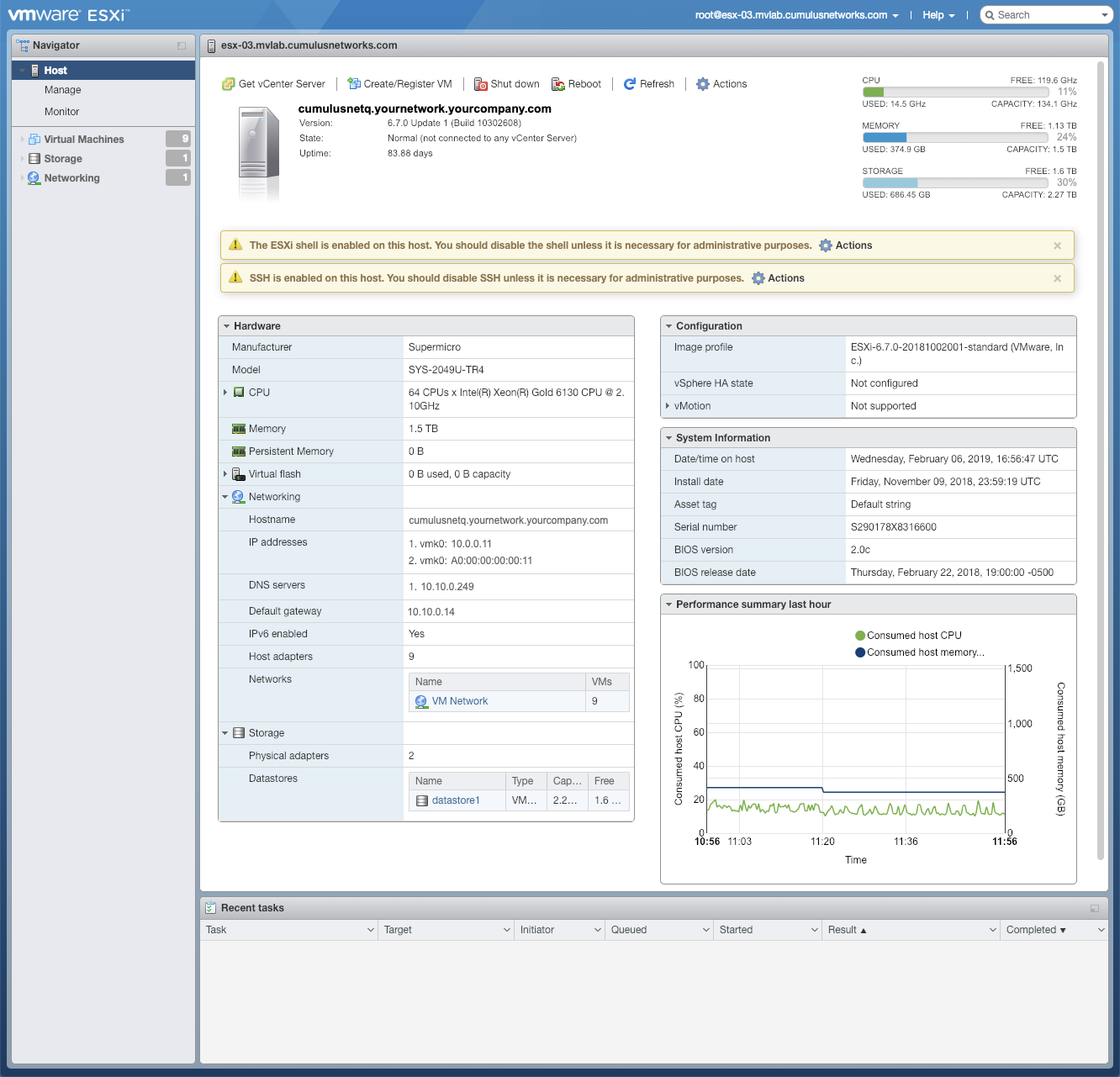The width and height of the screenshot is (1120, 1077).
Task: Open the Help menu
Action: (938, 15)
